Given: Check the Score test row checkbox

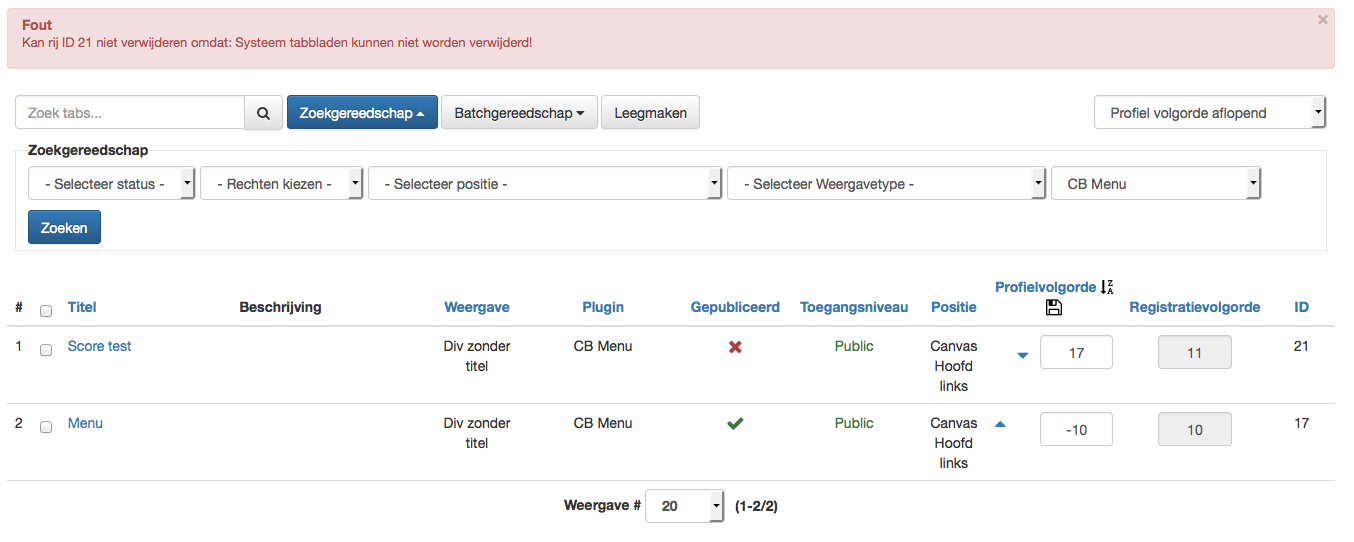Looking at the screenshot, I should click(x=46, y=350).
